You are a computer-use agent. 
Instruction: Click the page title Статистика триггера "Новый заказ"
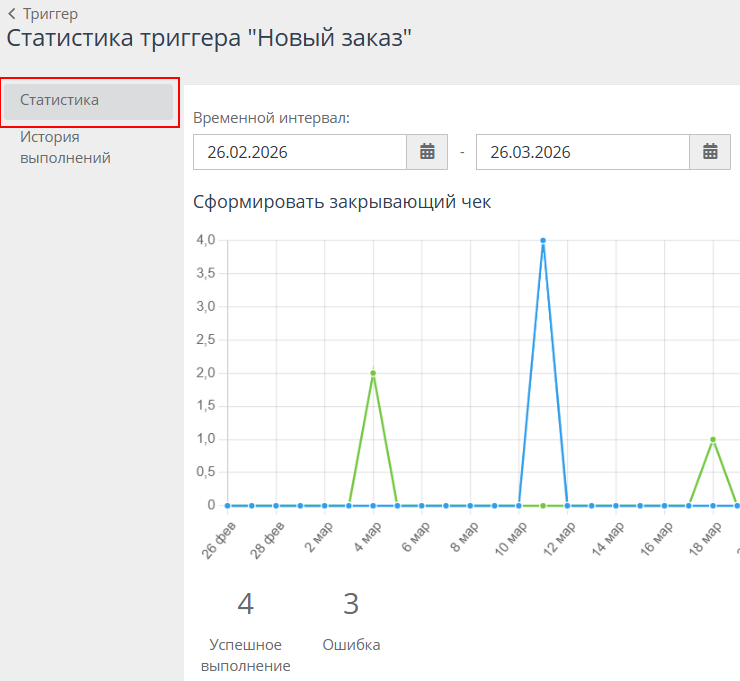coord(209,38)
